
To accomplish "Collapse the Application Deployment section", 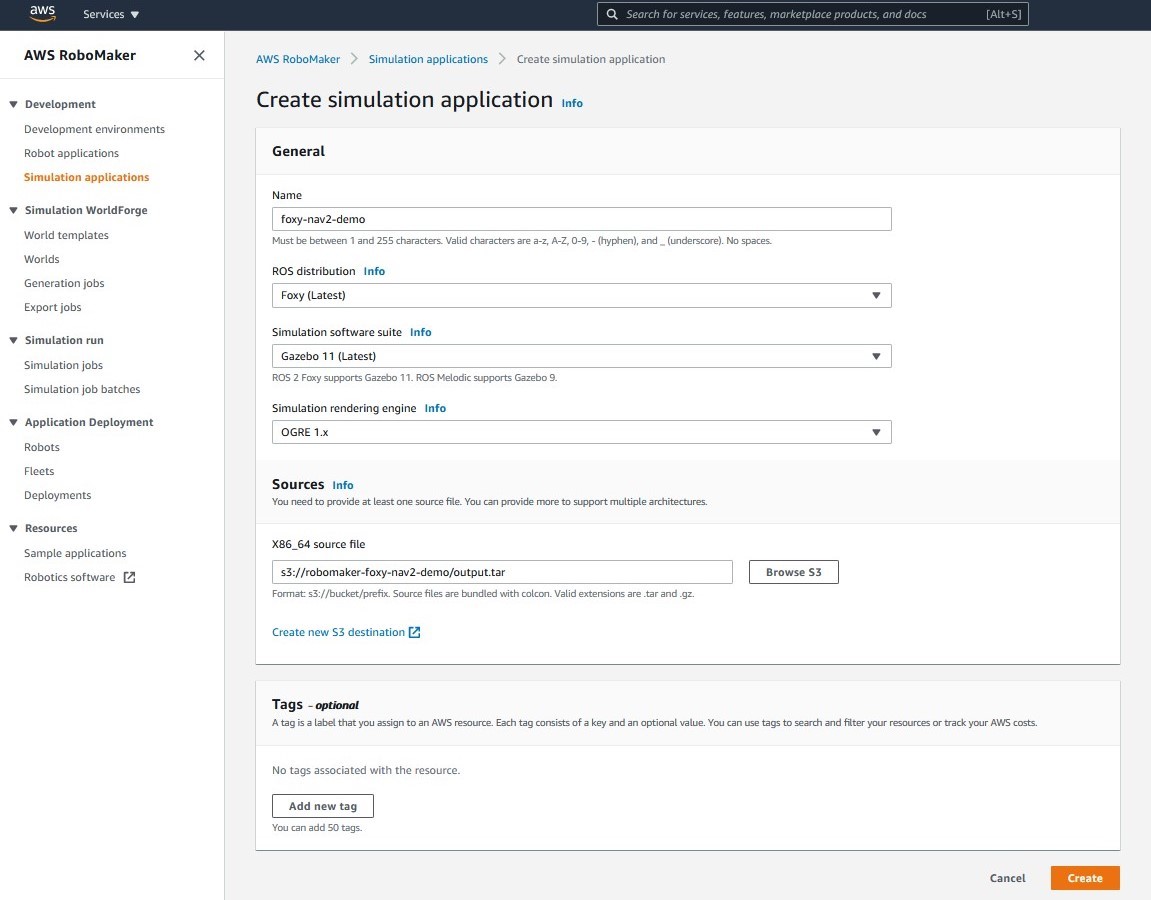I will 13,422.
